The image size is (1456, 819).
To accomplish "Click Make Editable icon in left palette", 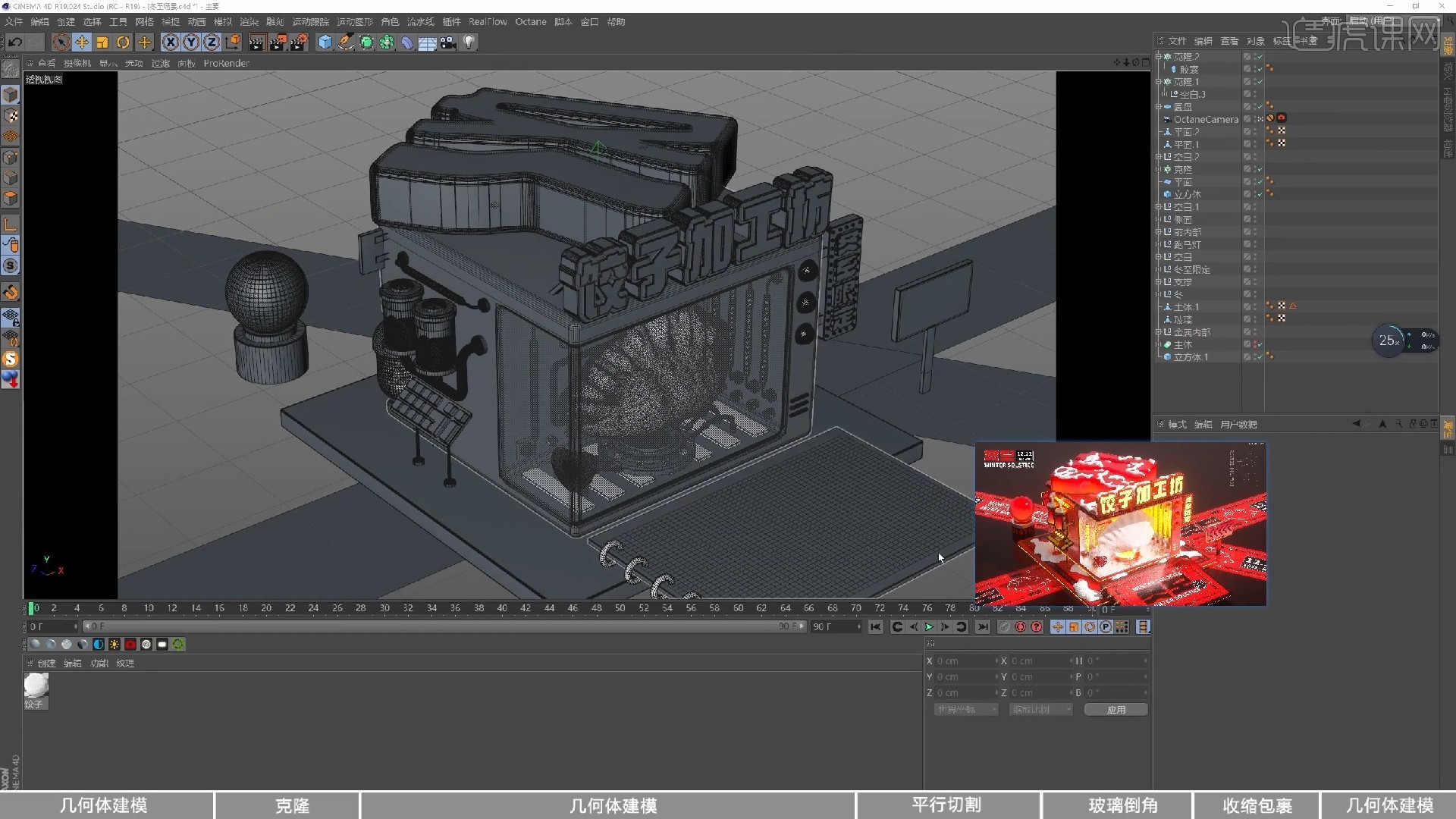I will [x=10, y=69].
